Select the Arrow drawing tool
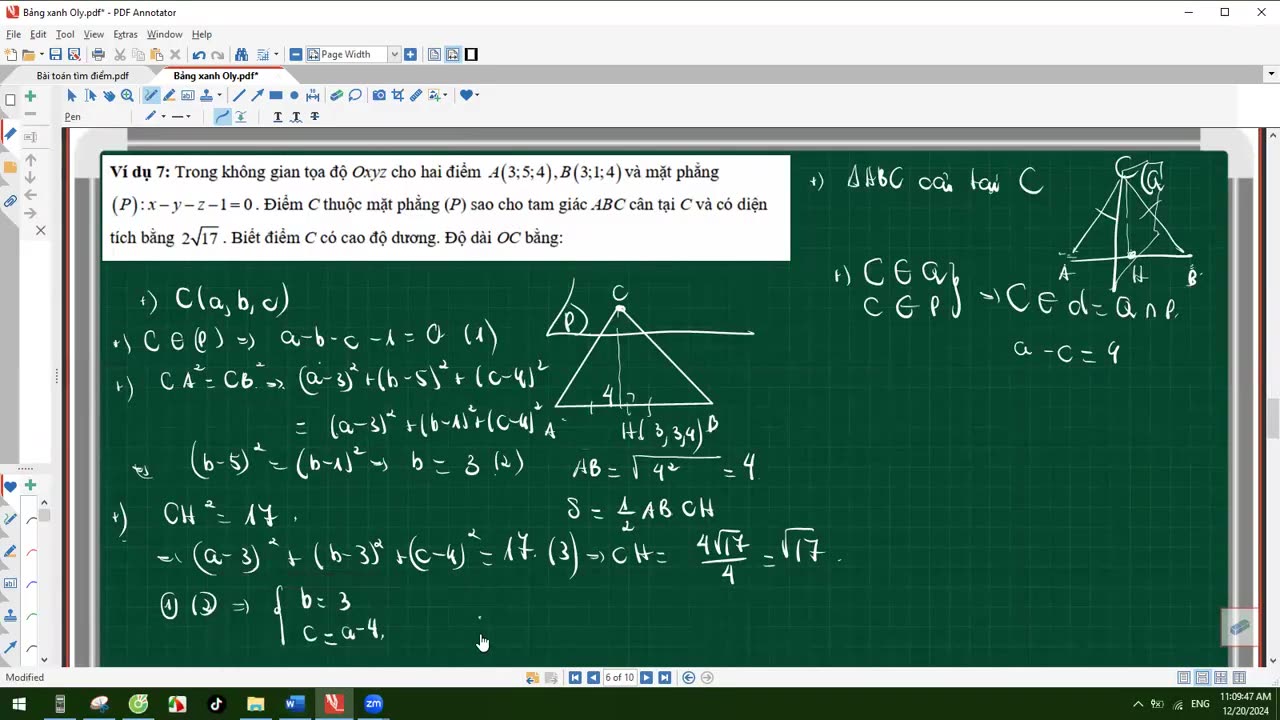This screenshot has height=720, width=1280. click(257, 95)
